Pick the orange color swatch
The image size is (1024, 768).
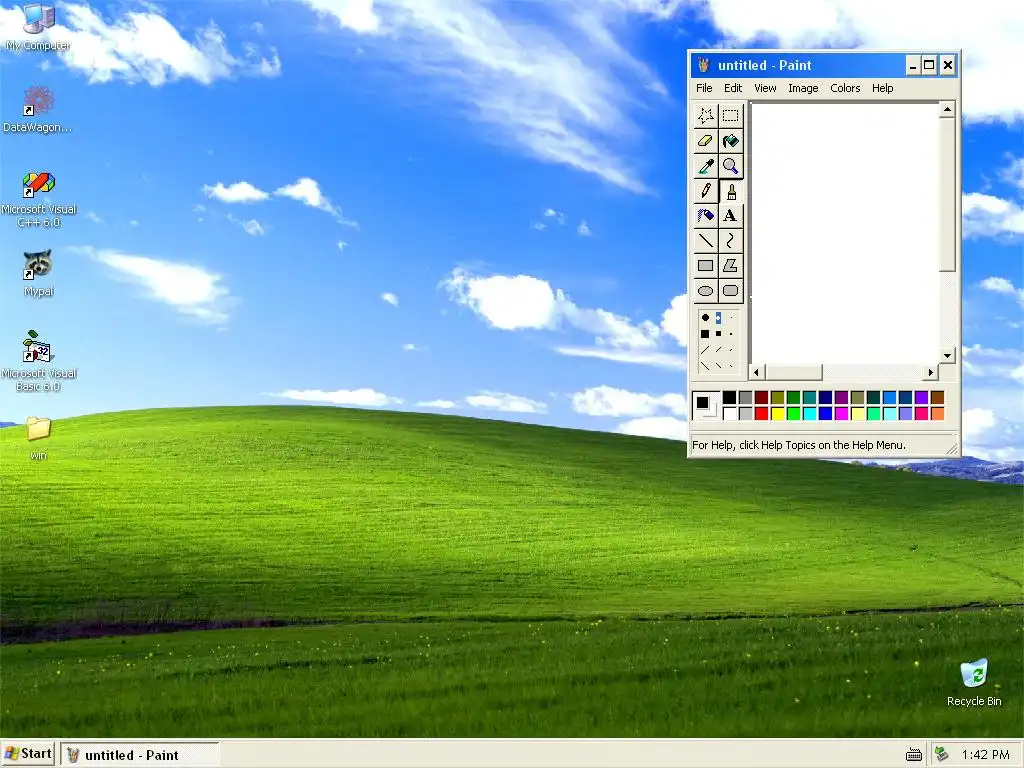(937, 413)
